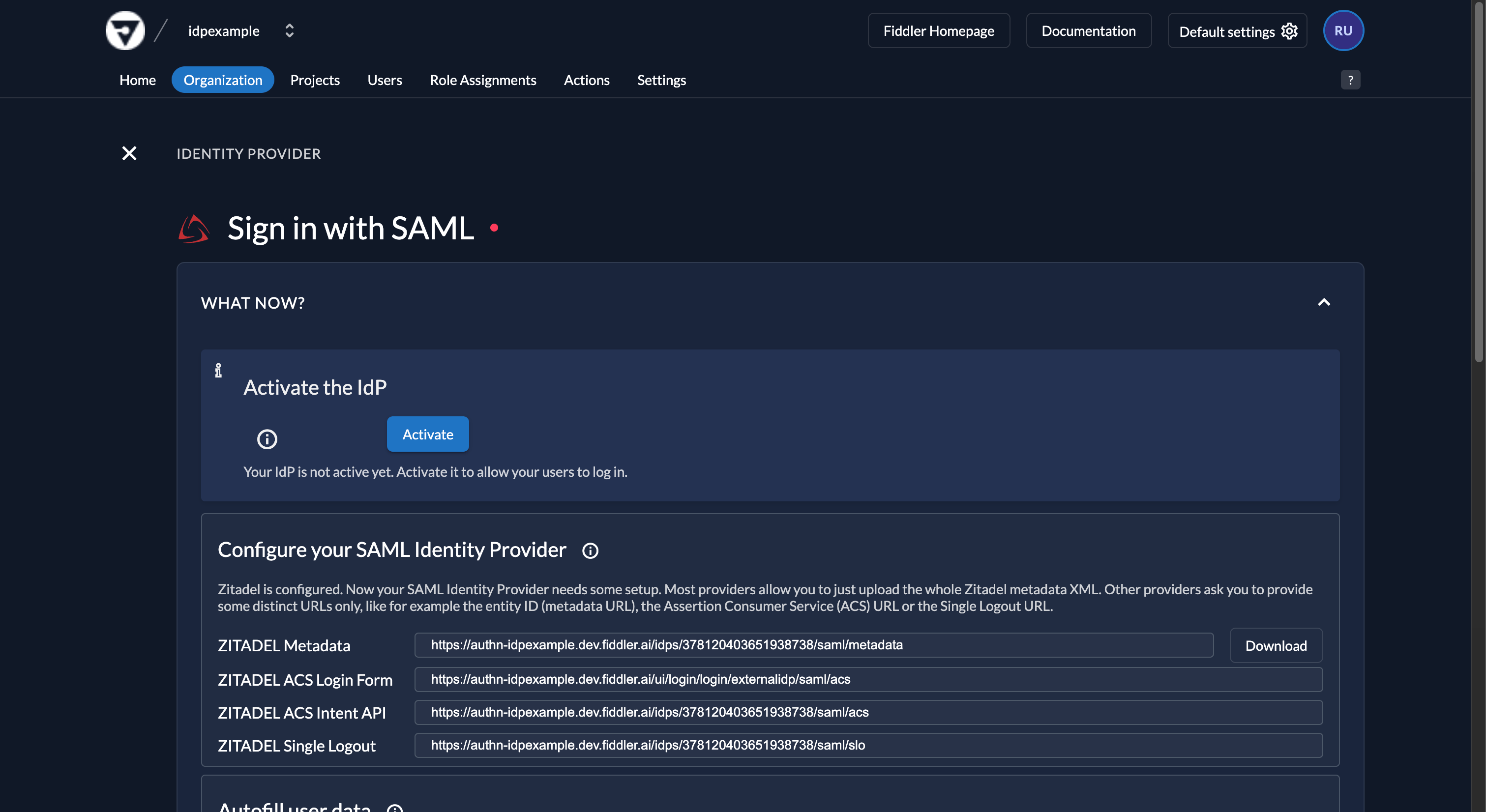The width and height of the screenshot is (1486, 812).
Task: Click the ZITADEL Single Logout URL field
Action: click(x=868, y=745)
